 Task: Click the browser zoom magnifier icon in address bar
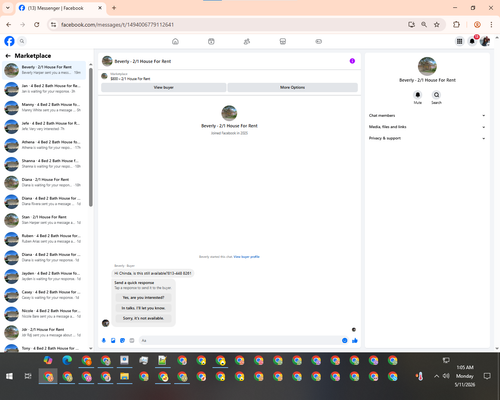click(424, 25)
